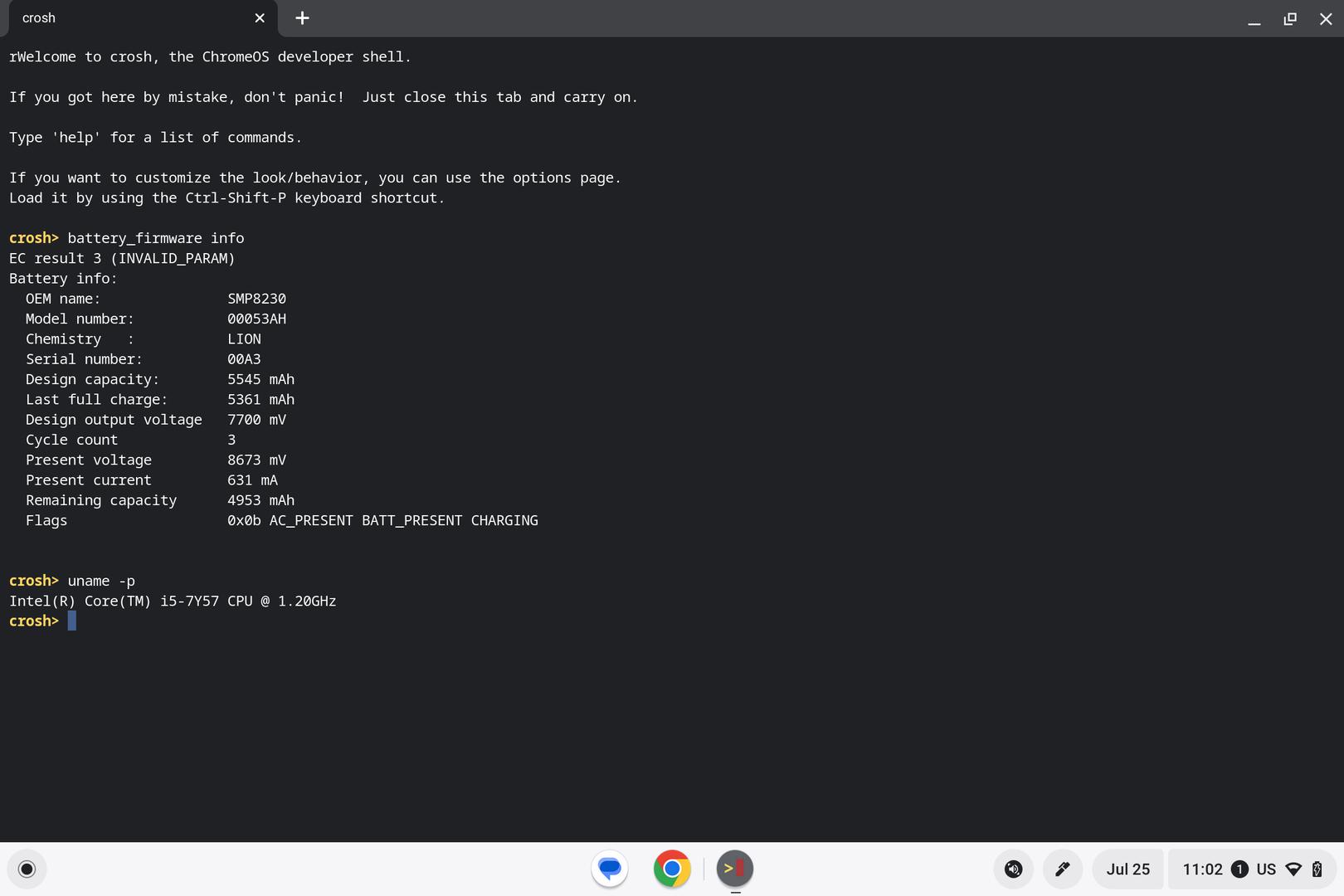The height and width of the screenshot is (896, 1344).
Task: Click present current '631 mA'
Action: coord(252,480)
